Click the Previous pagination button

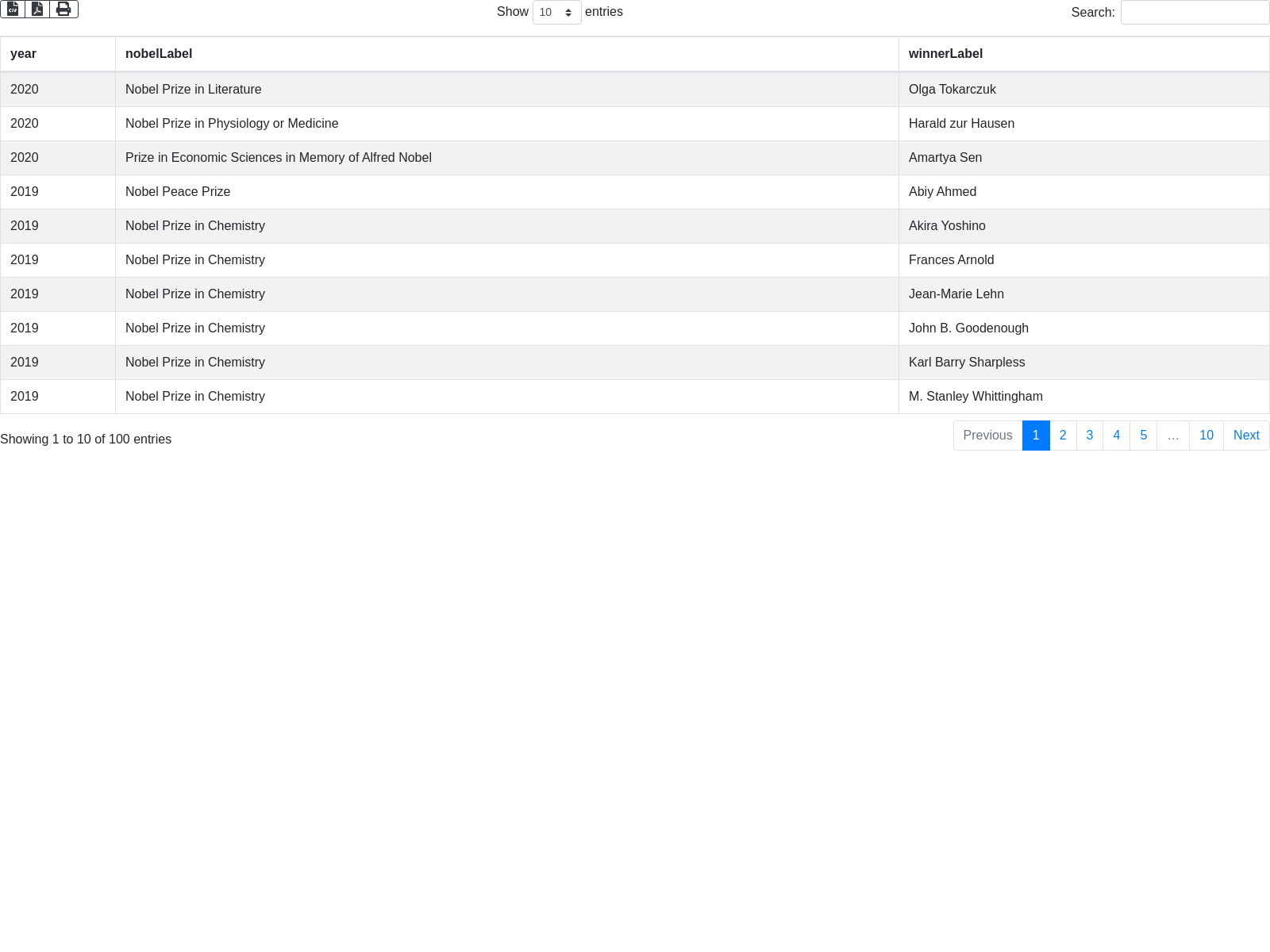(987, 436)
